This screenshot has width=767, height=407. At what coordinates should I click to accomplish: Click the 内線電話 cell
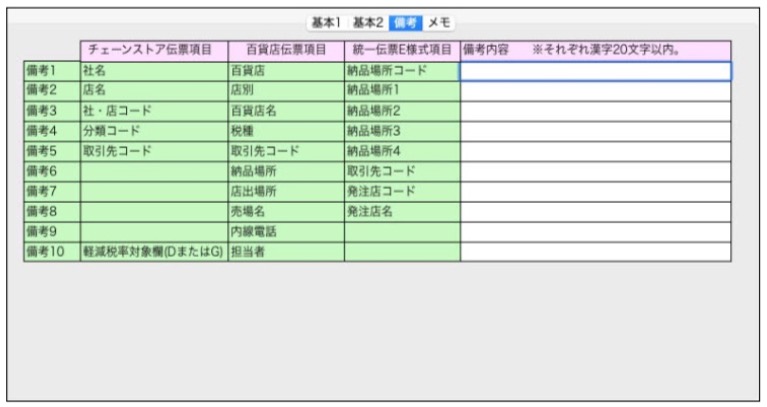coord(286,231)
